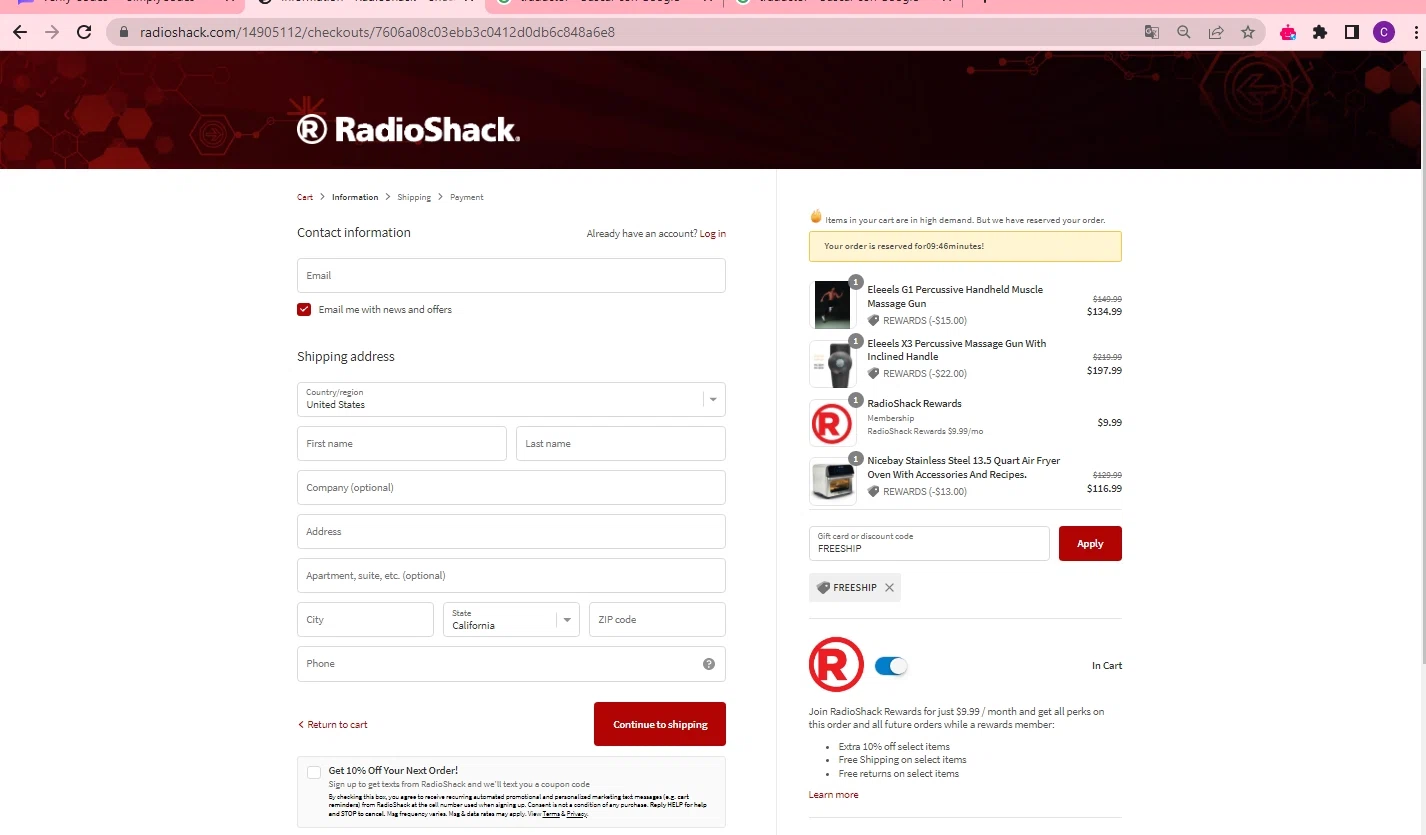This screenshot has height=835, width=1426.
Task: Click the Eleeels G1 Massage Gun thumbnail
Action: click(x=832, y=305)
